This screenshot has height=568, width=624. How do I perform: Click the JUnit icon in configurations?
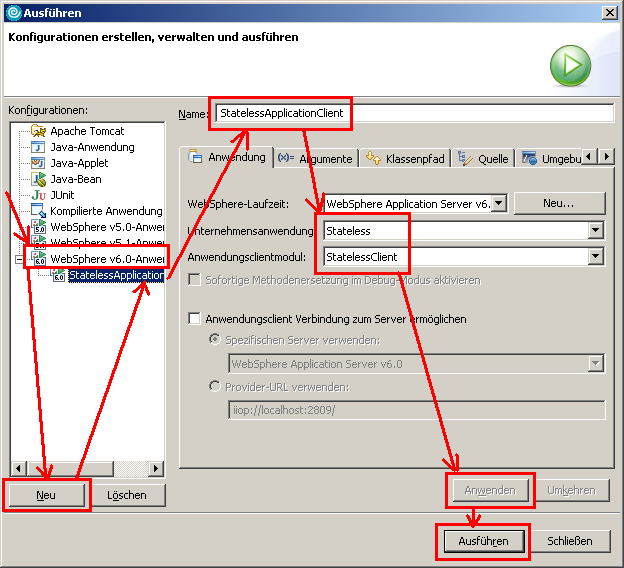[x=39, y=195]
